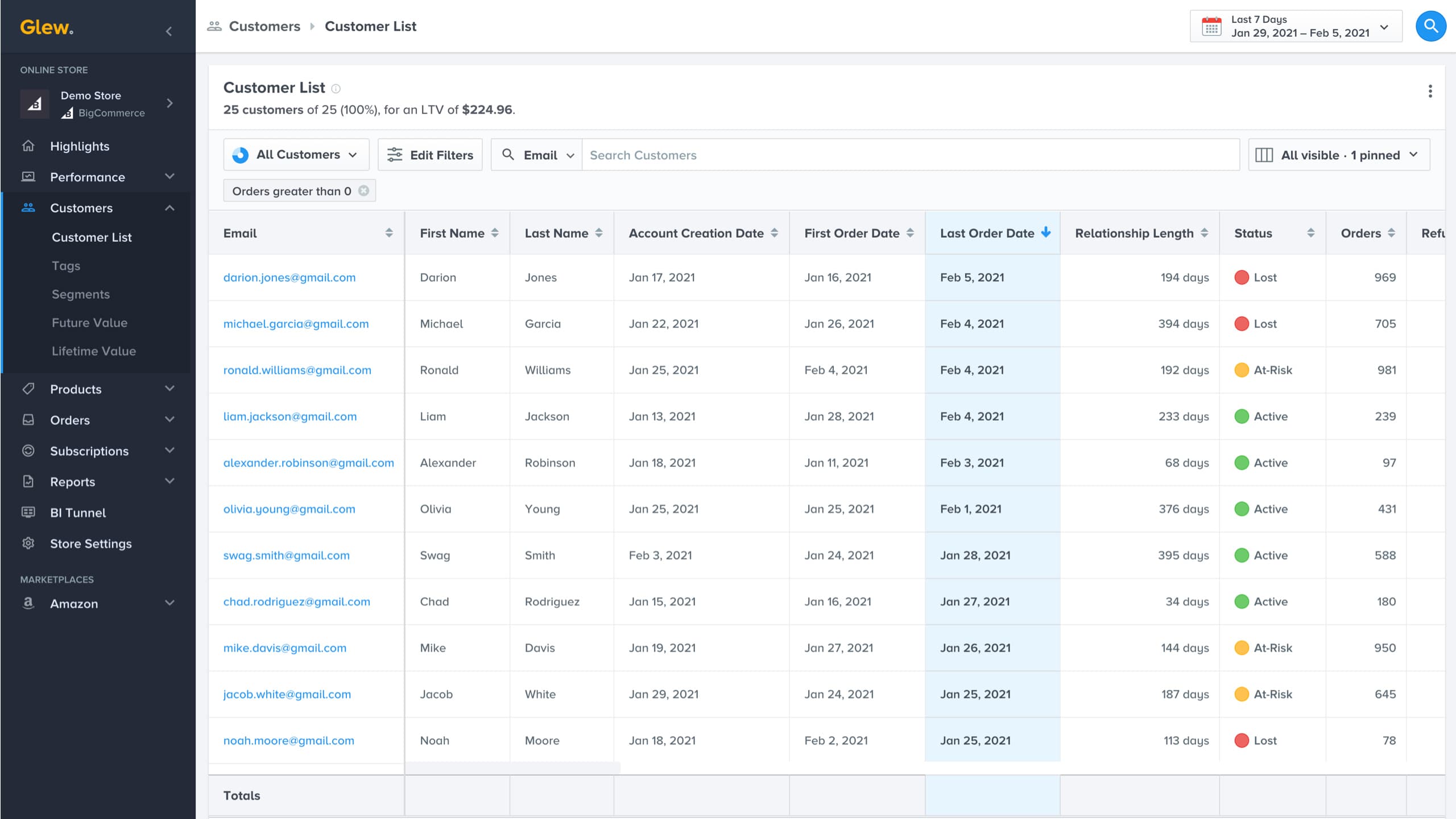
Task: Open the Demo Store switcher arrow
Action: click(x=169, y=103)
